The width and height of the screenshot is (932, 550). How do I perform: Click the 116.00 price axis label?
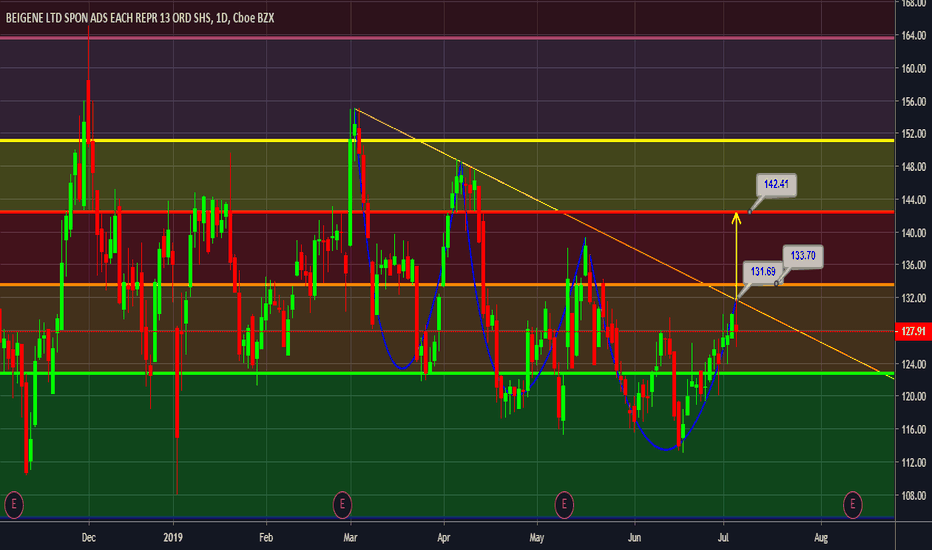(x=913, y=429)
